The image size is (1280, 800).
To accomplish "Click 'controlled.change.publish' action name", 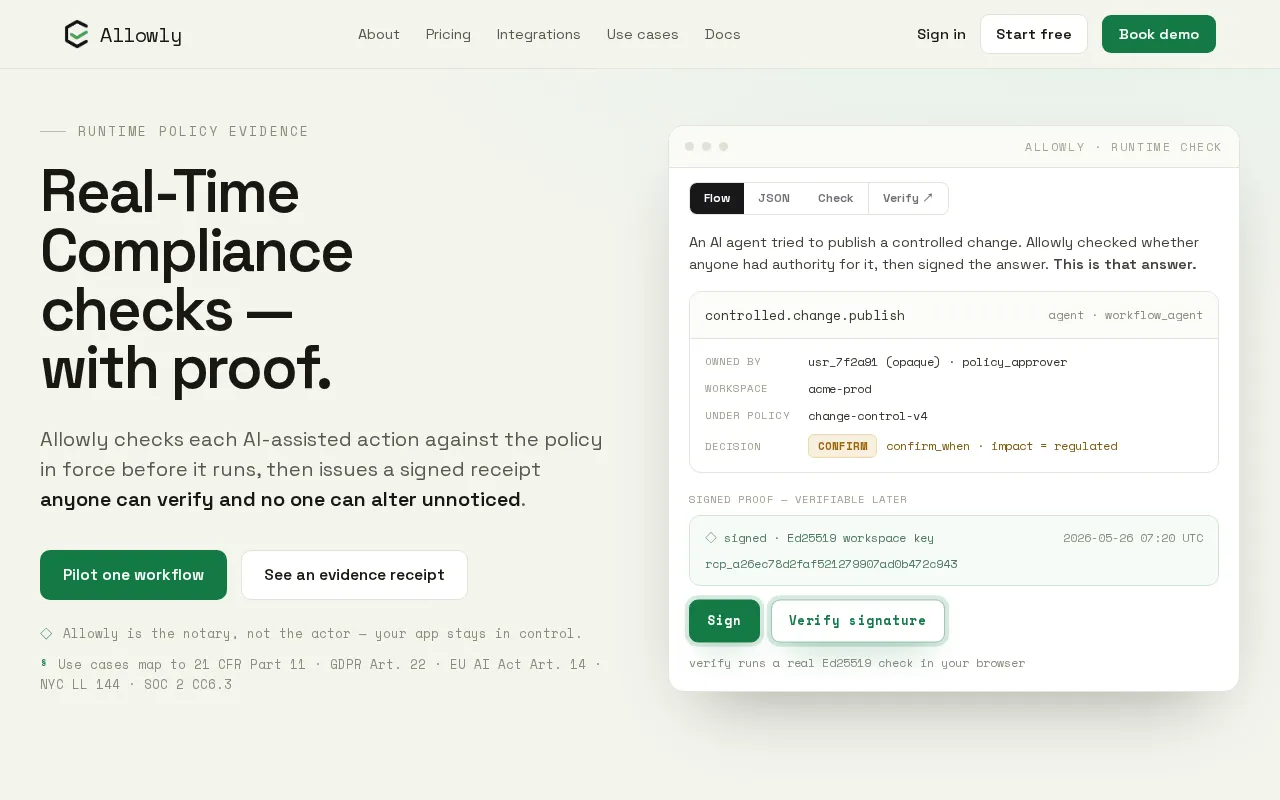I will click(x=805, y=315).
